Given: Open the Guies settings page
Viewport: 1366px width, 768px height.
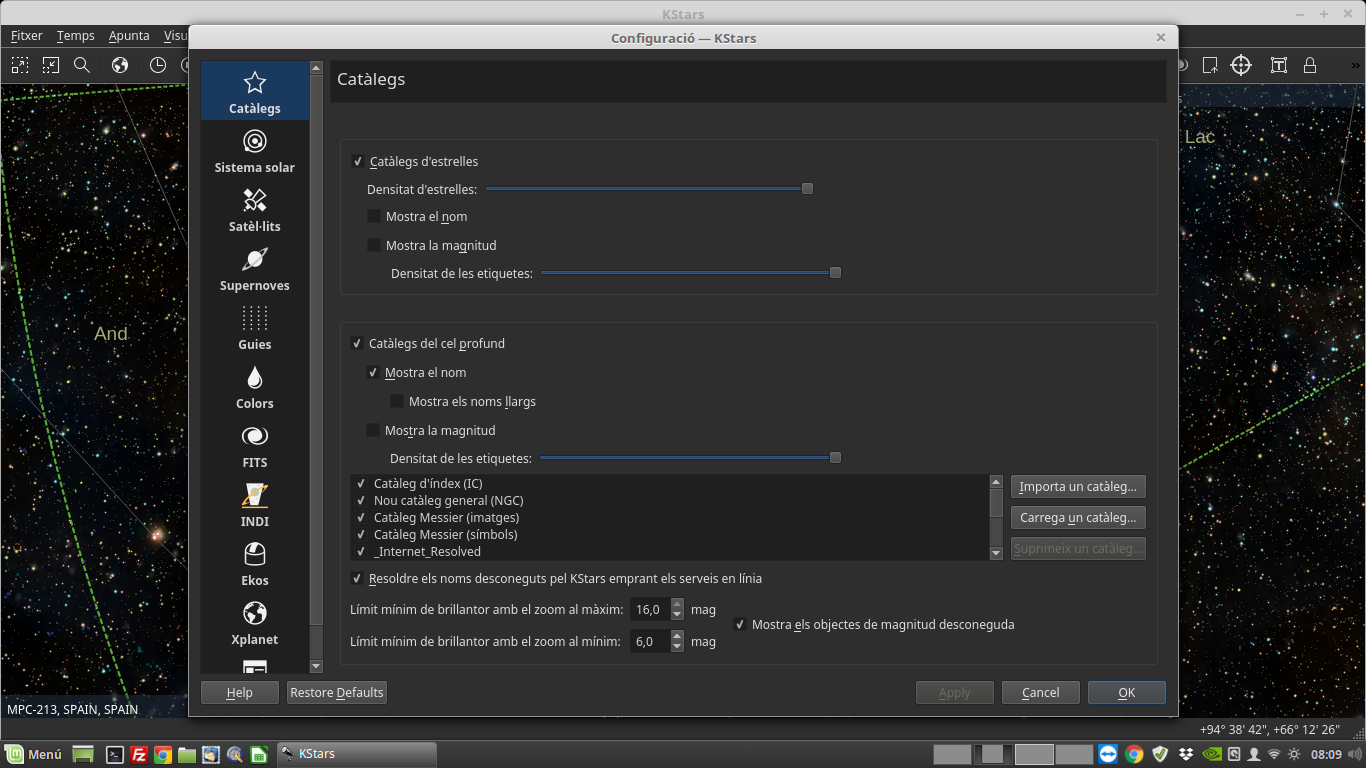Looking at the screenshot, I should pyautogui.click(x=255, y=328).
